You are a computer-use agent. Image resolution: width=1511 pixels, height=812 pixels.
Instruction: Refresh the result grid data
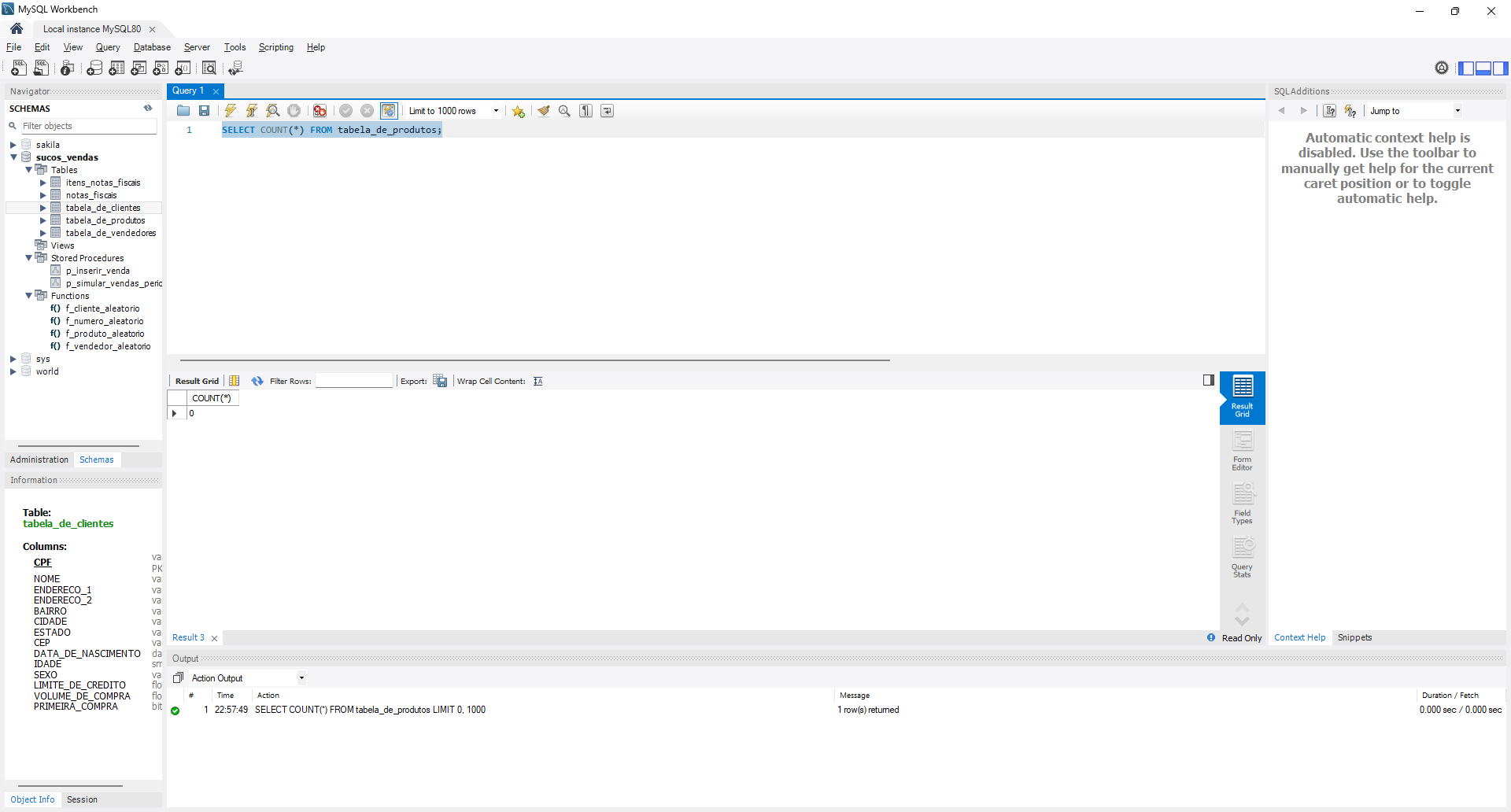pos(257,382)
